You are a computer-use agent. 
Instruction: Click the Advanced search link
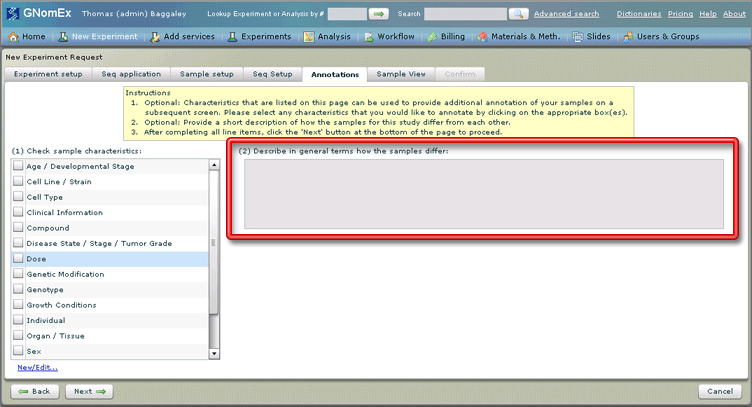click(566, 14)
